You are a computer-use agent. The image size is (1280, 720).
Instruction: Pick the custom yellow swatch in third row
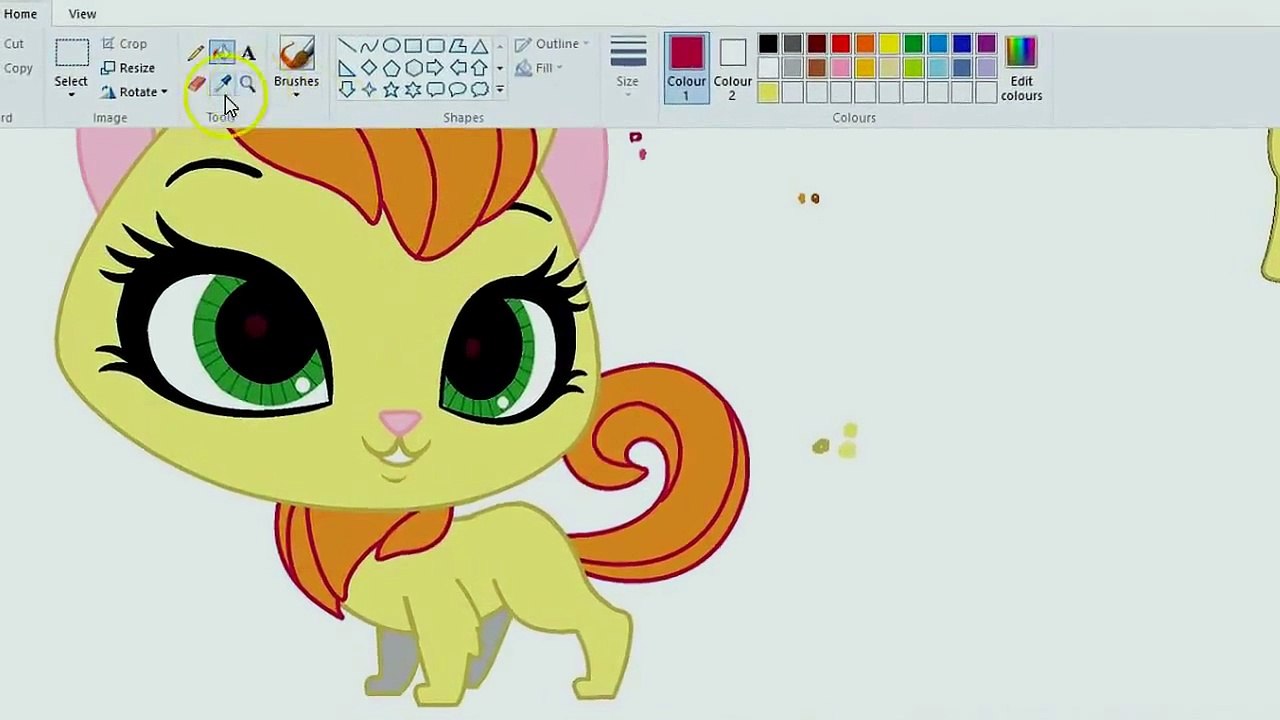[768, 93]
